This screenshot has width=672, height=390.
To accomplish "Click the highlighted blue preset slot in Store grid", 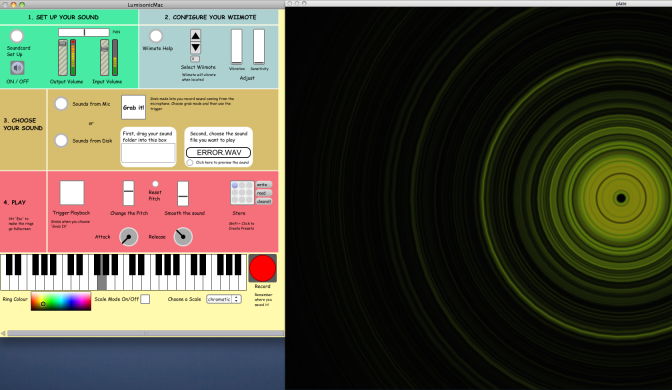I will pos(235,185).
